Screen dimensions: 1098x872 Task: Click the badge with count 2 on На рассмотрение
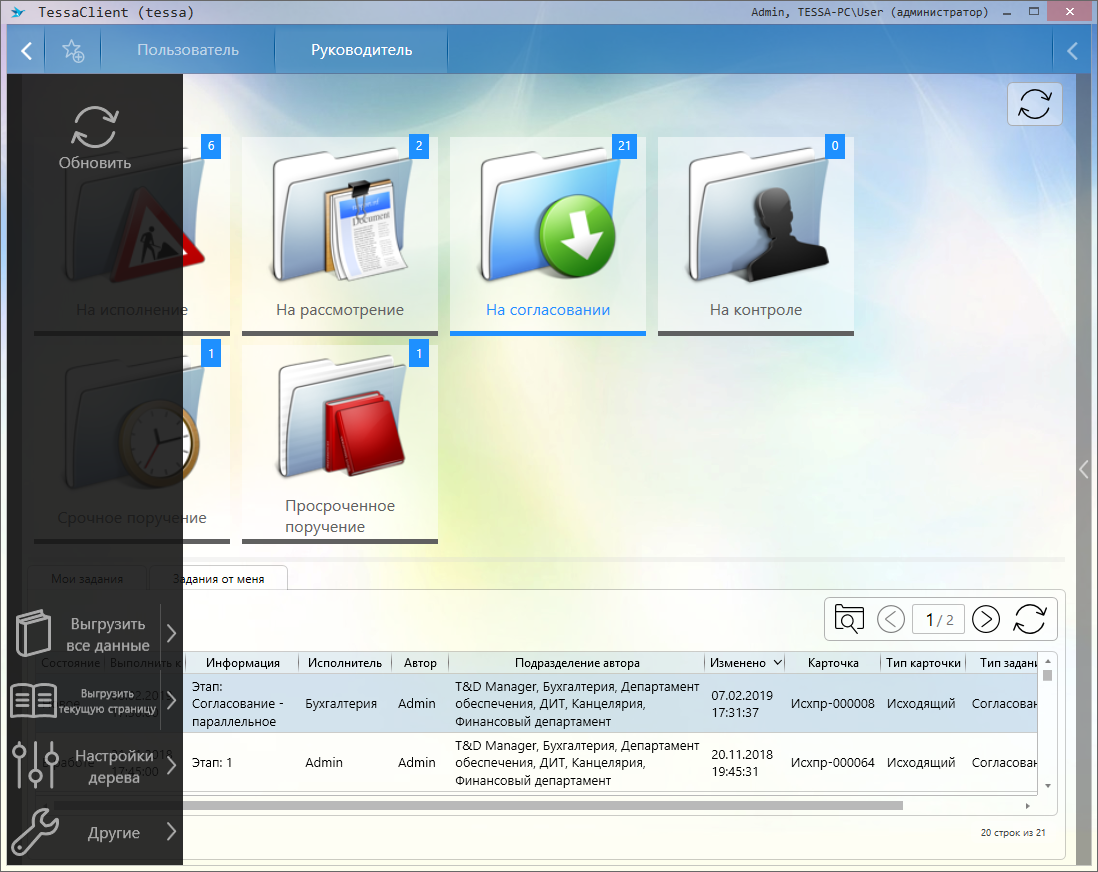[419, 146]
